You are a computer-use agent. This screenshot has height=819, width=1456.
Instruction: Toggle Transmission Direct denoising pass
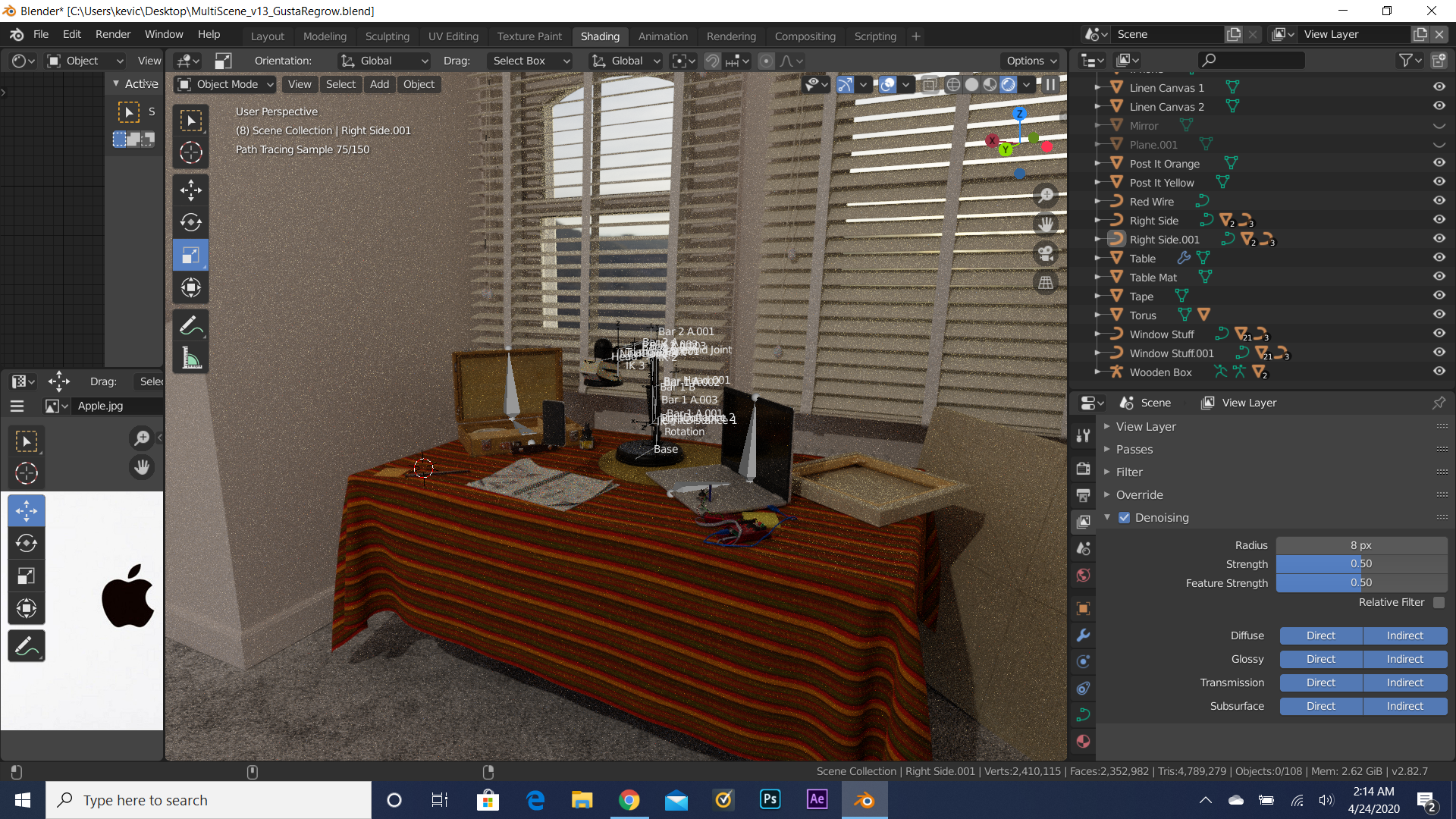click(x=1321, y=682)
